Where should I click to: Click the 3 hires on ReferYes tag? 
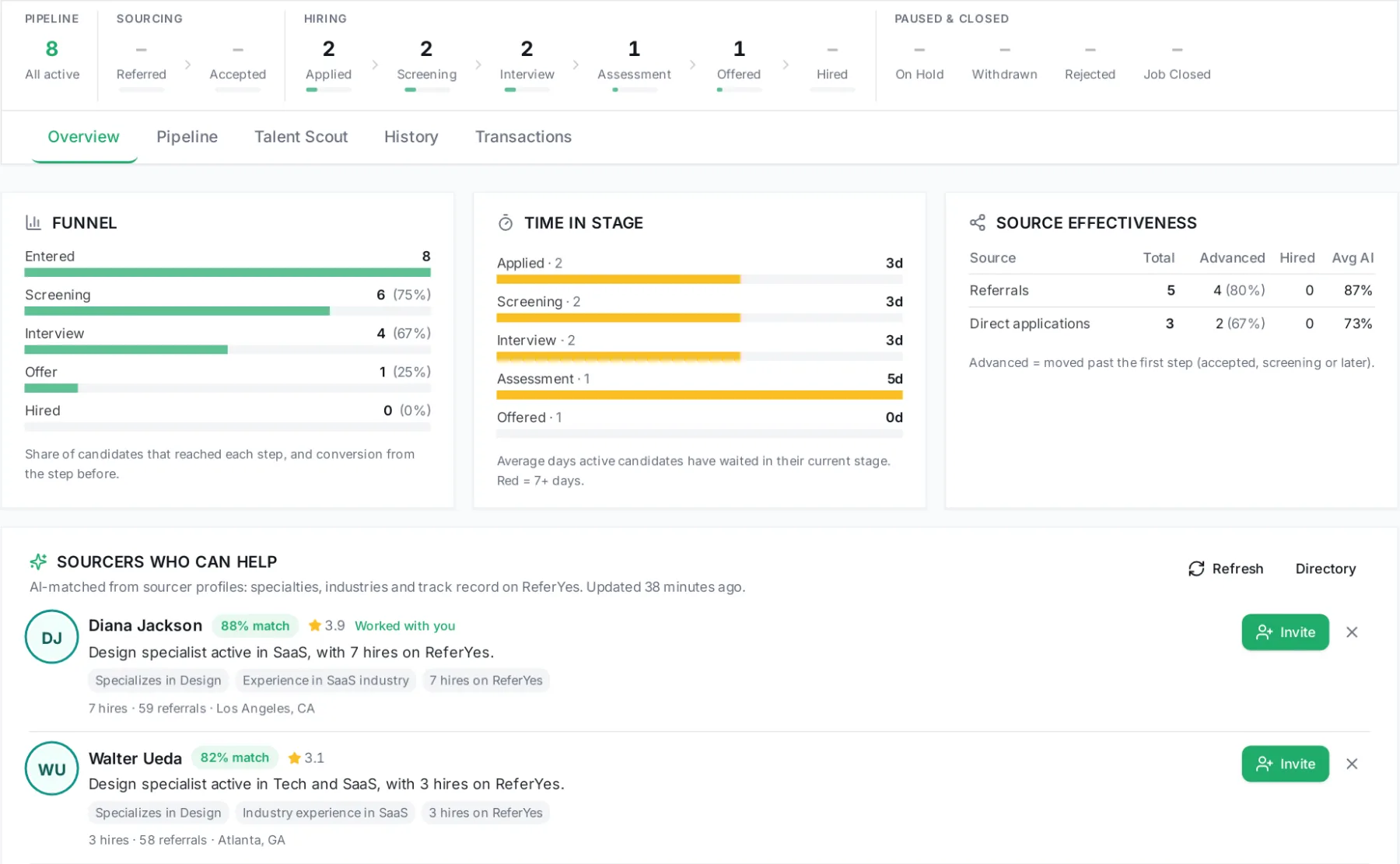486,813
